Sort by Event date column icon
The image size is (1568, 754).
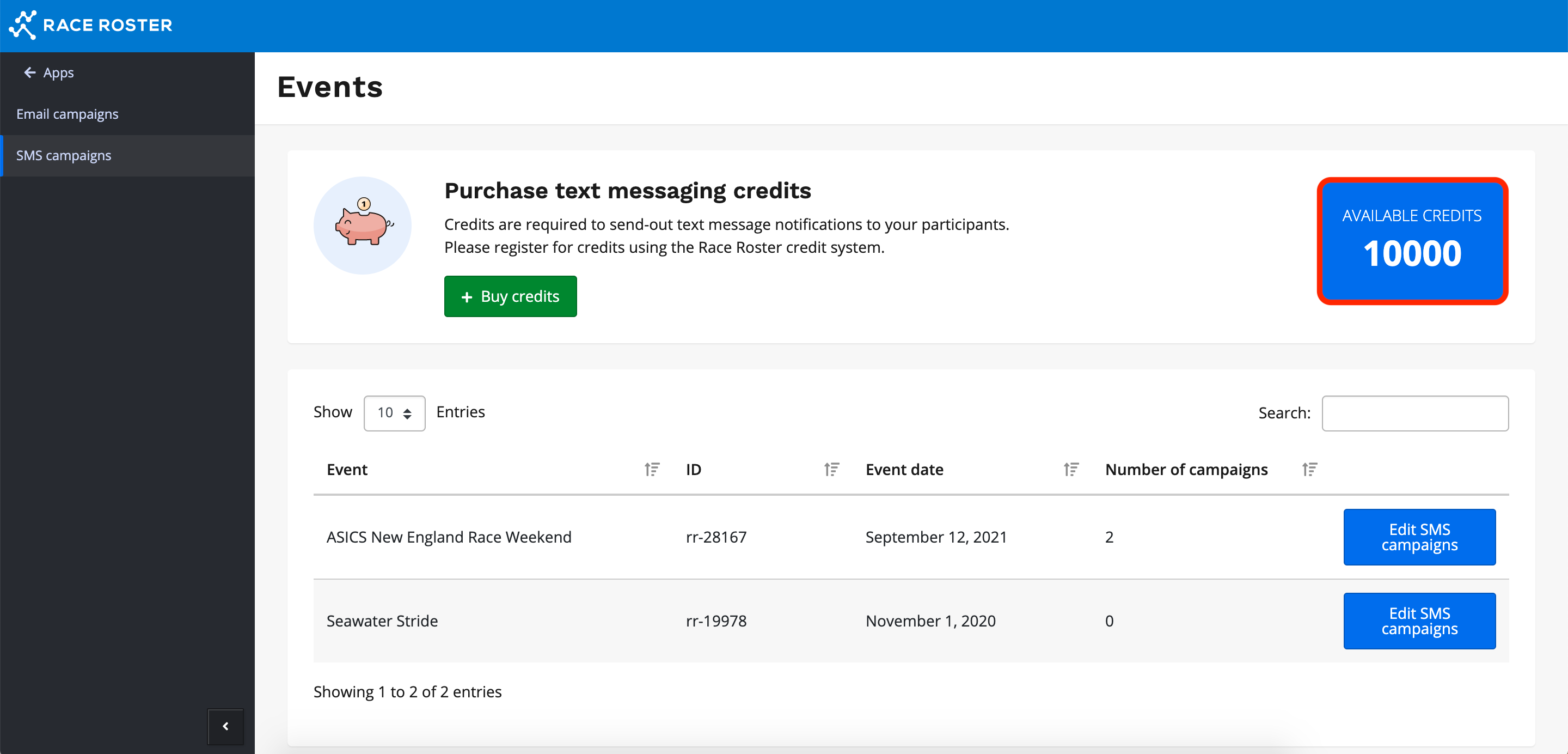click(1071, 469)
